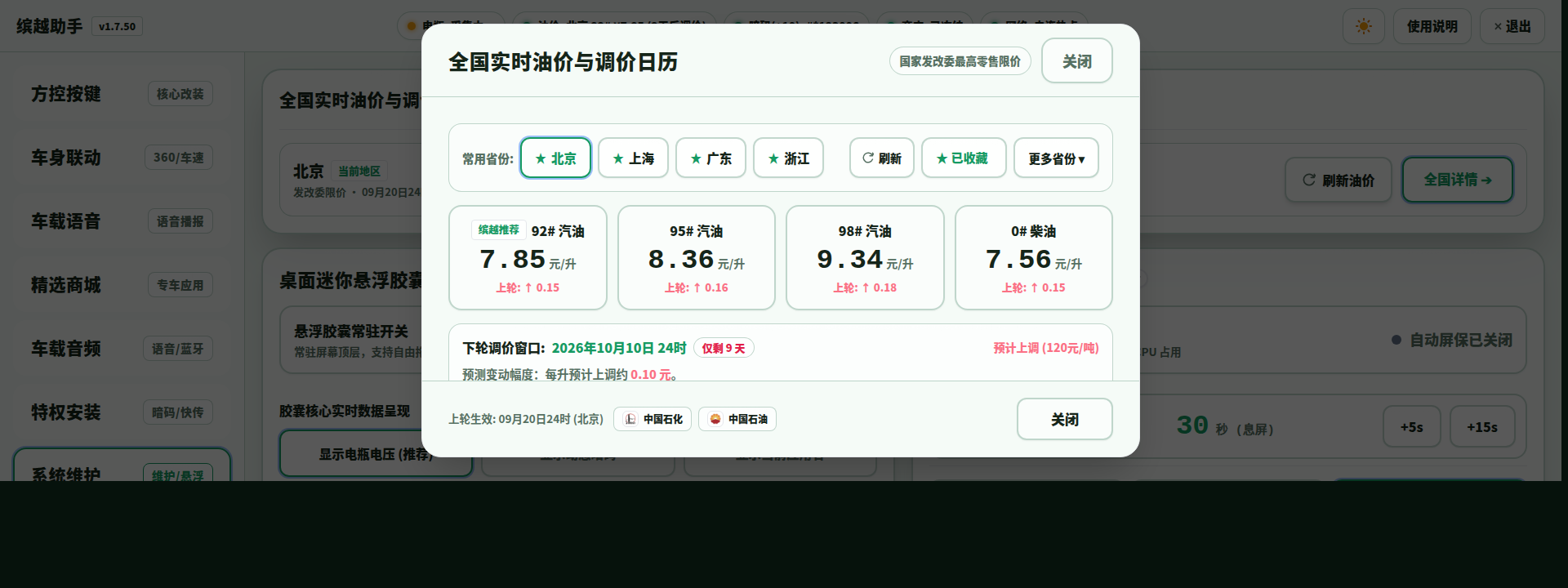Select the 98# 汽油 price card
The image size is (1568, 588).
pyautogui.click(x=865, y=257)
